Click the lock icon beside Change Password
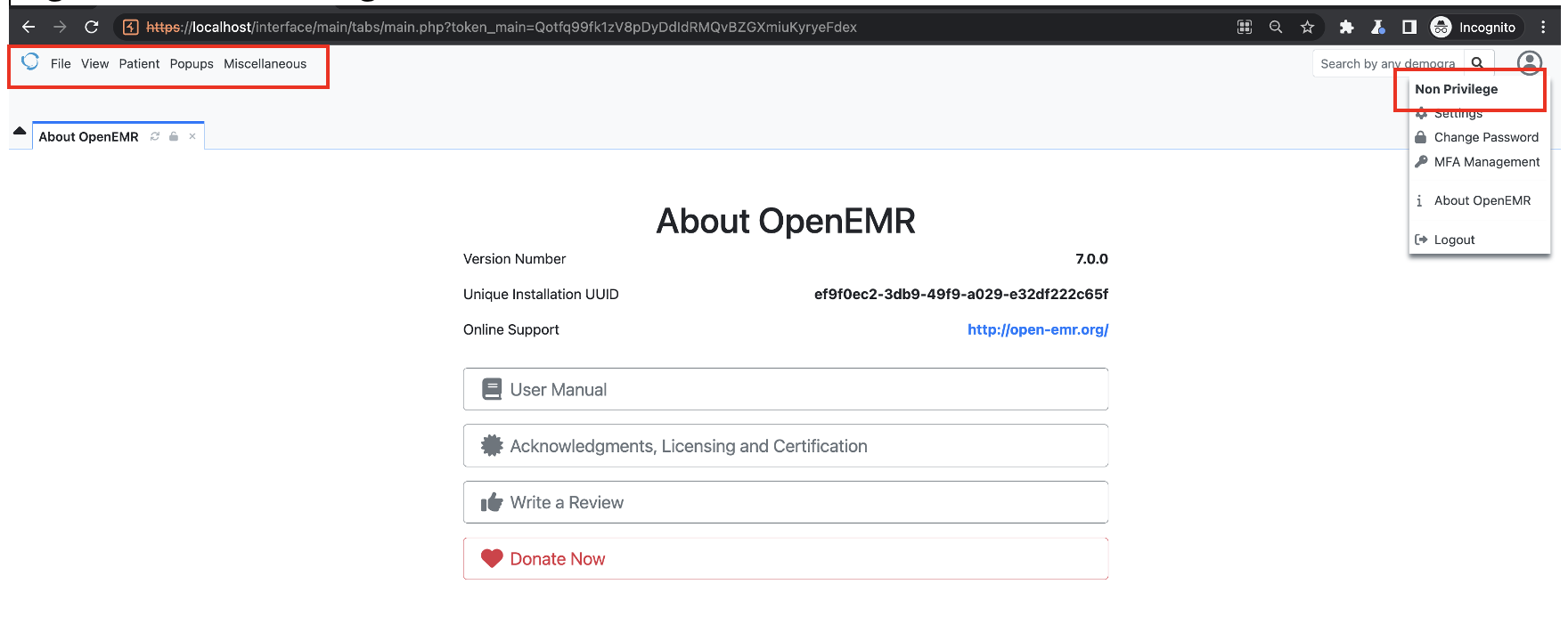 (x=1421, y=137)
